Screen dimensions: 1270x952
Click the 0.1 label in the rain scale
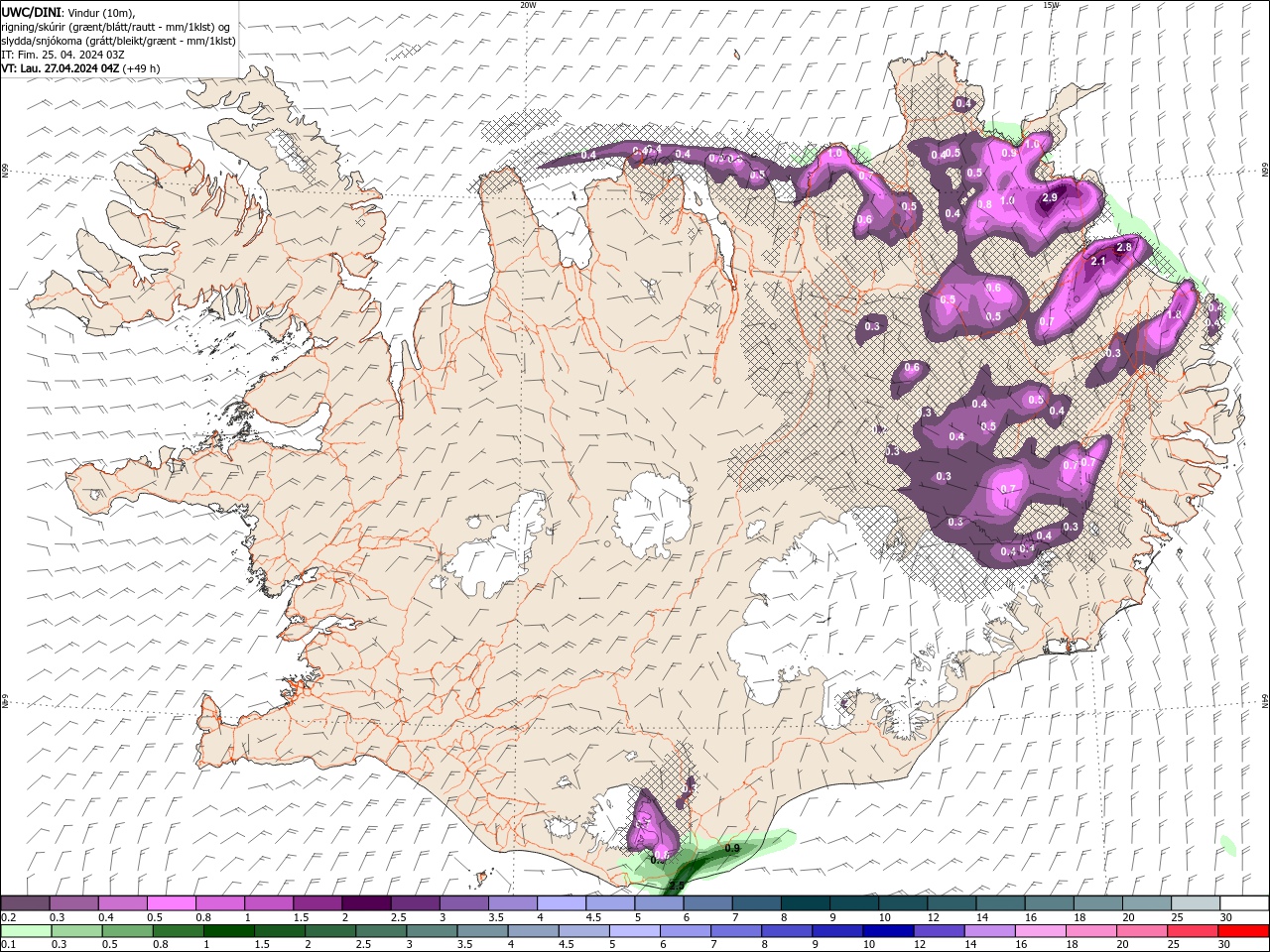pyautogui.click(x=9, y=945)
